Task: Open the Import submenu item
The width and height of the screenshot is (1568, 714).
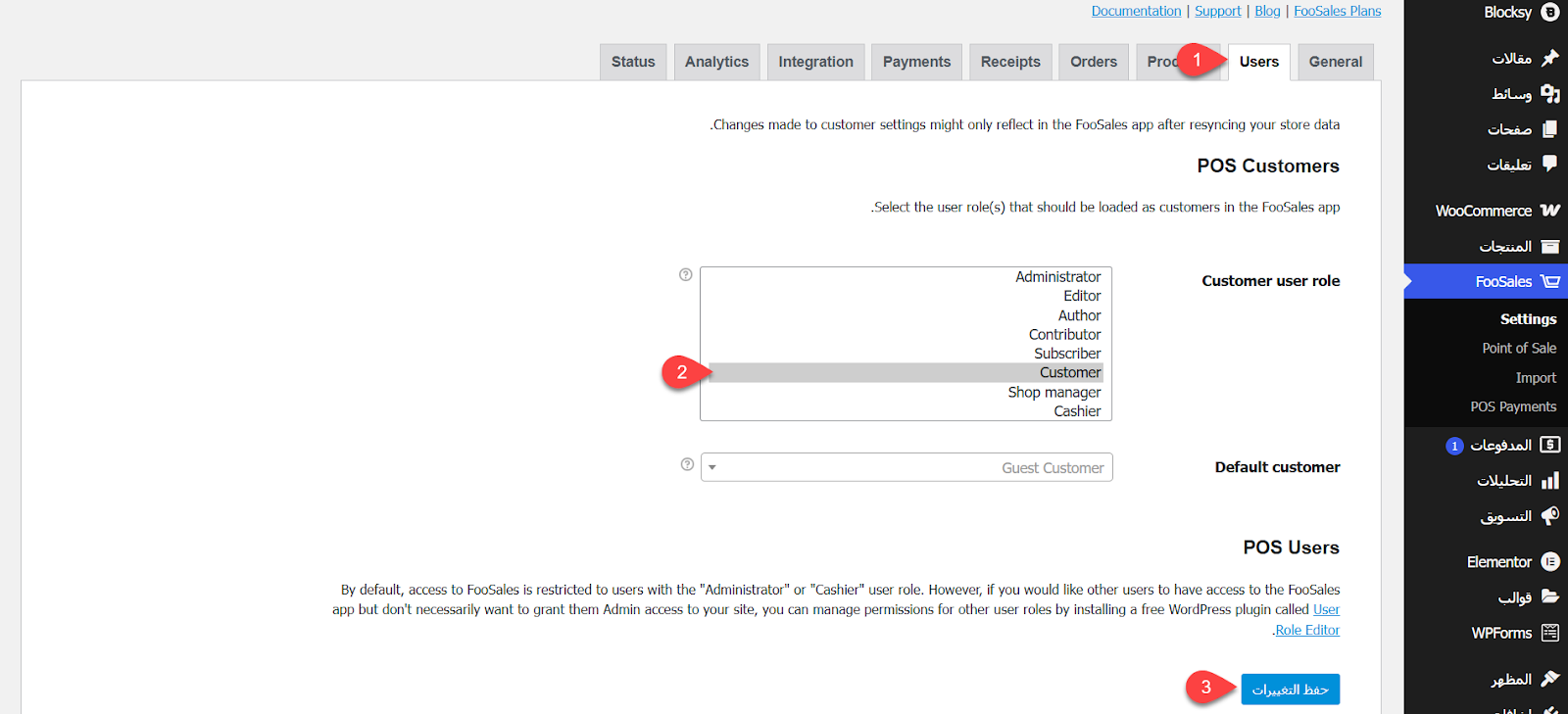Action: click(x=1536, y=377)
